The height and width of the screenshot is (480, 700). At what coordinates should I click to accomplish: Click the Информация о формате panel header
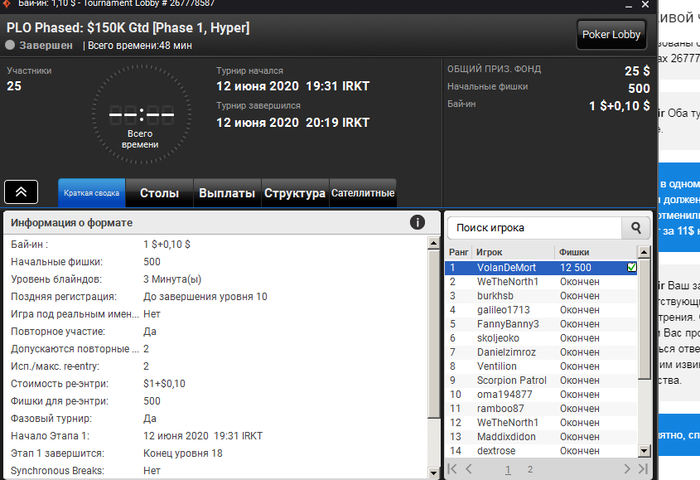pos(222,222)
